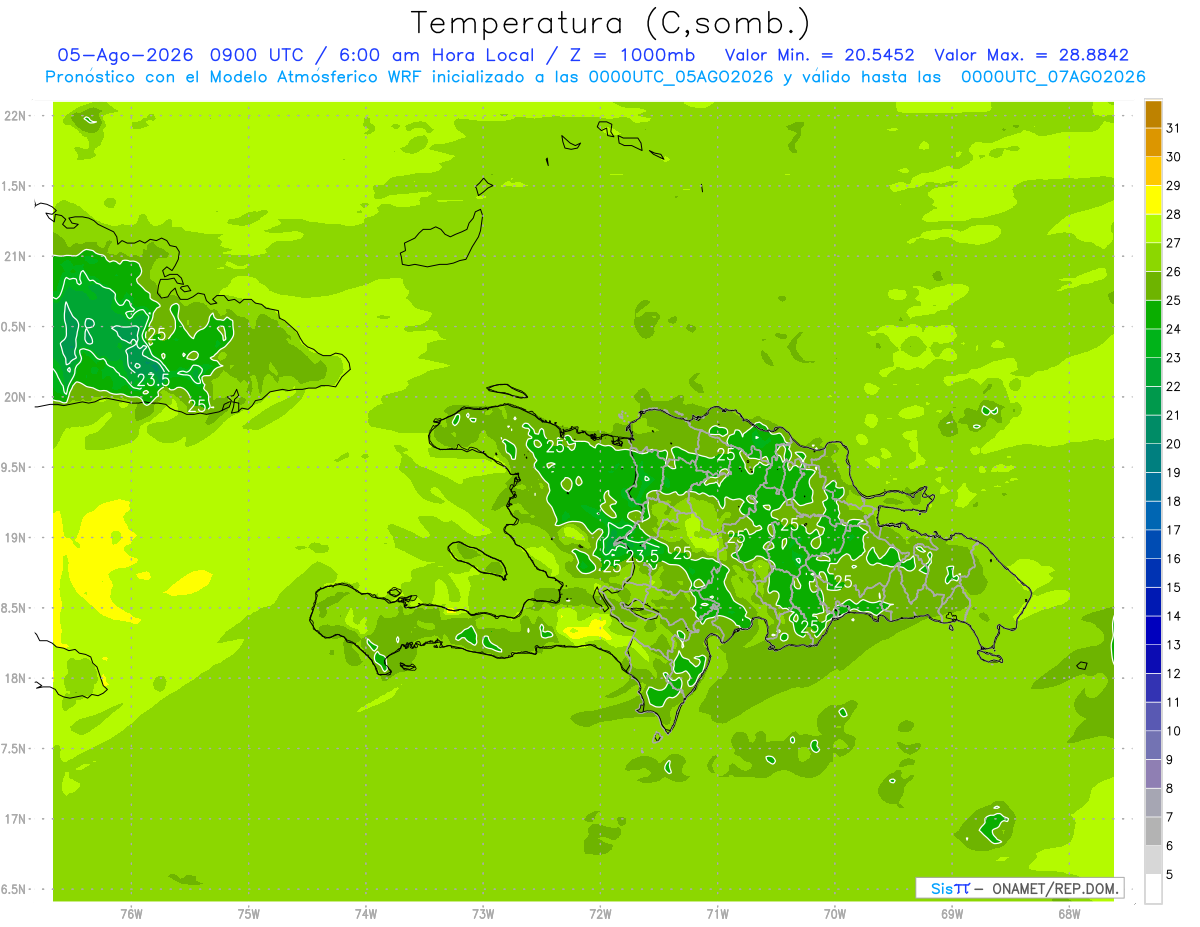Click the legend value 28
The height and width of the screenshot is (927, 1200).
pos(1173,214)
